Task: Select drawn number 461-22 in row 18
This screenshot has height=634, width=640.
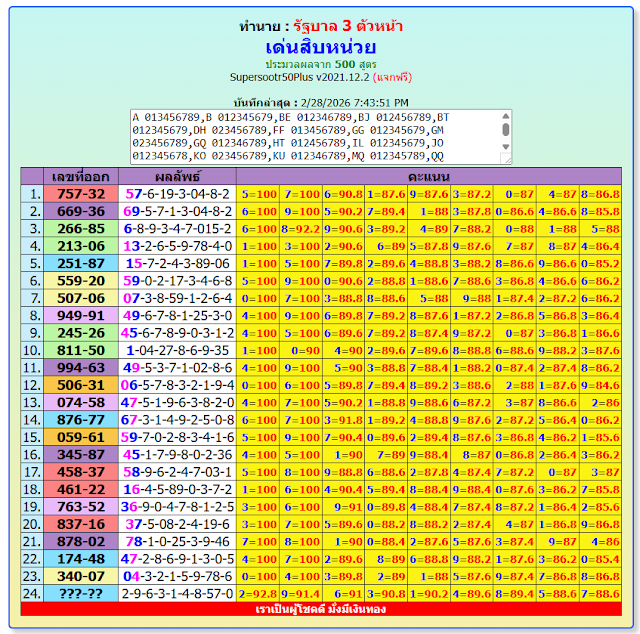Action: 81,489
